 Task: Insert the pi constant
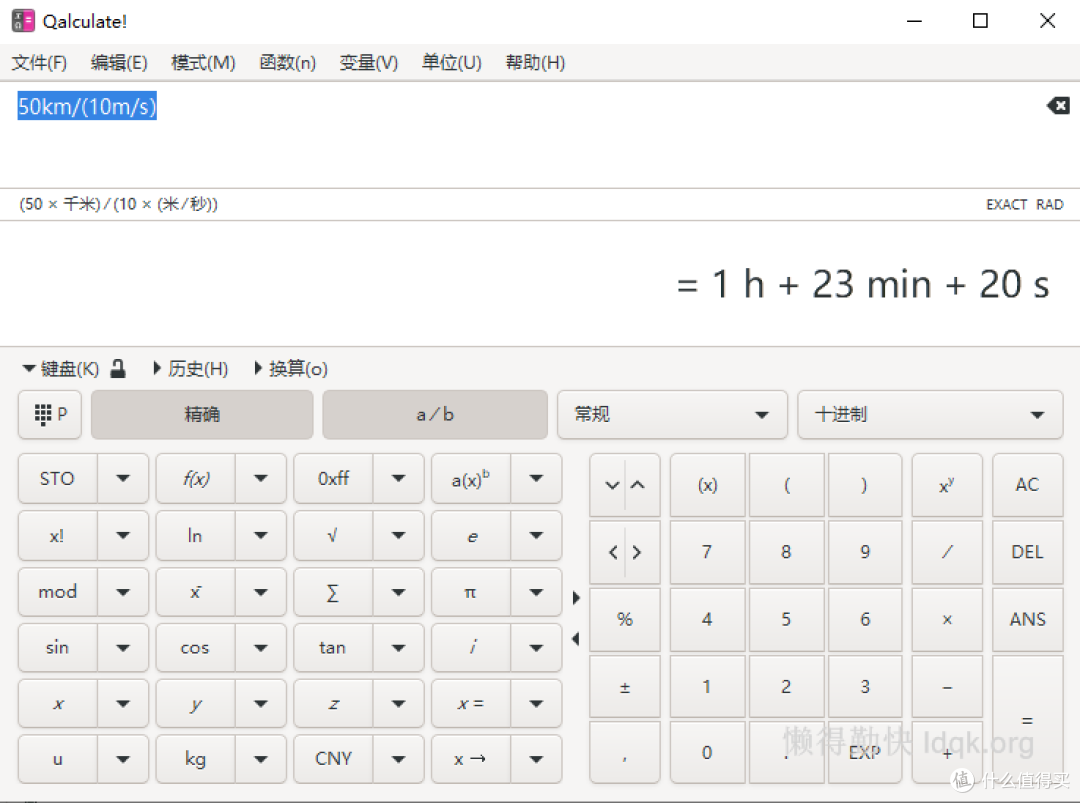(470, 592)
